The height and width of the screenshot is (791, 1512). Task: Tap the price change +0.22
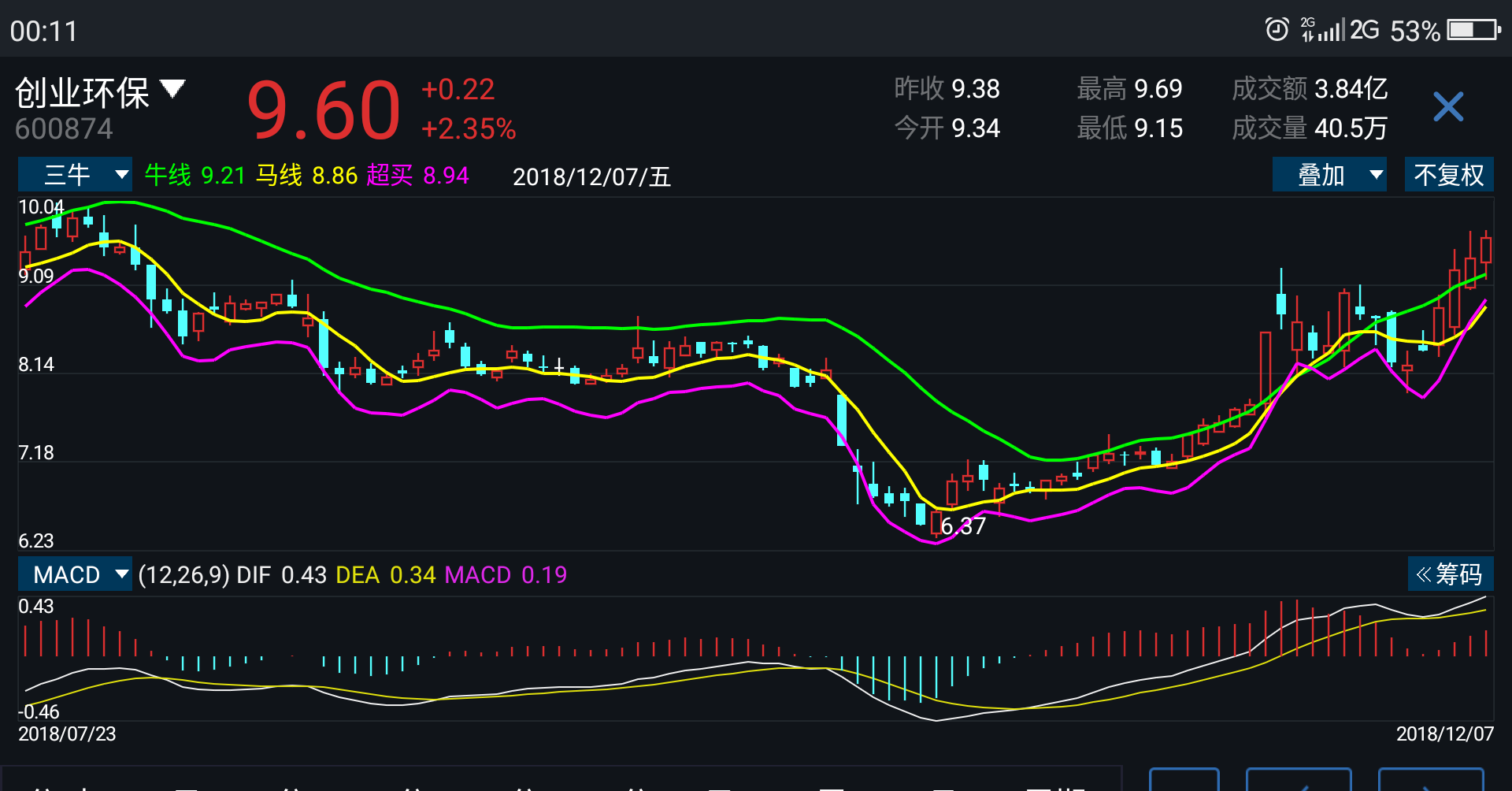tap(458, 89)
